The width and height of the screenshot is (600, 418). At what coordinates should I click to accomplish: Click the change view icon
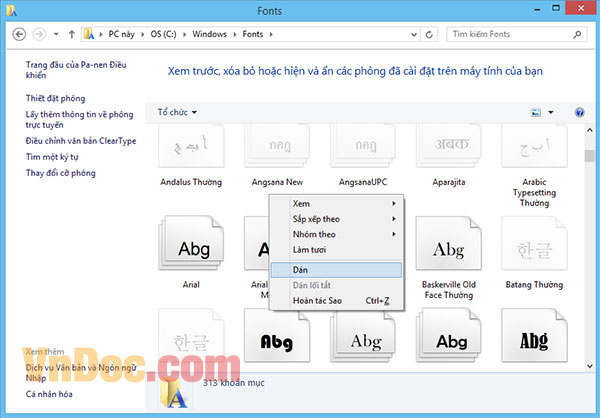coord(536,112)
